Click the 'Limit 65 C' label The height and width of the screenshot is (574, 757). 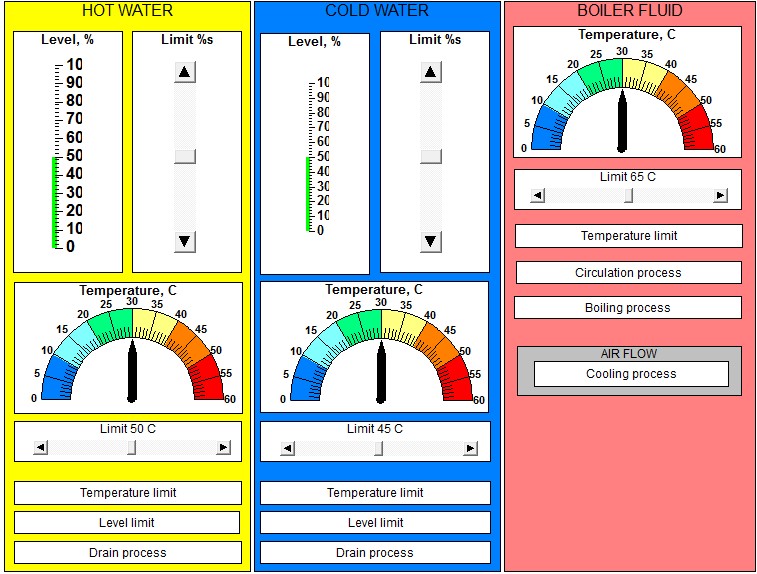click(628, 177)
